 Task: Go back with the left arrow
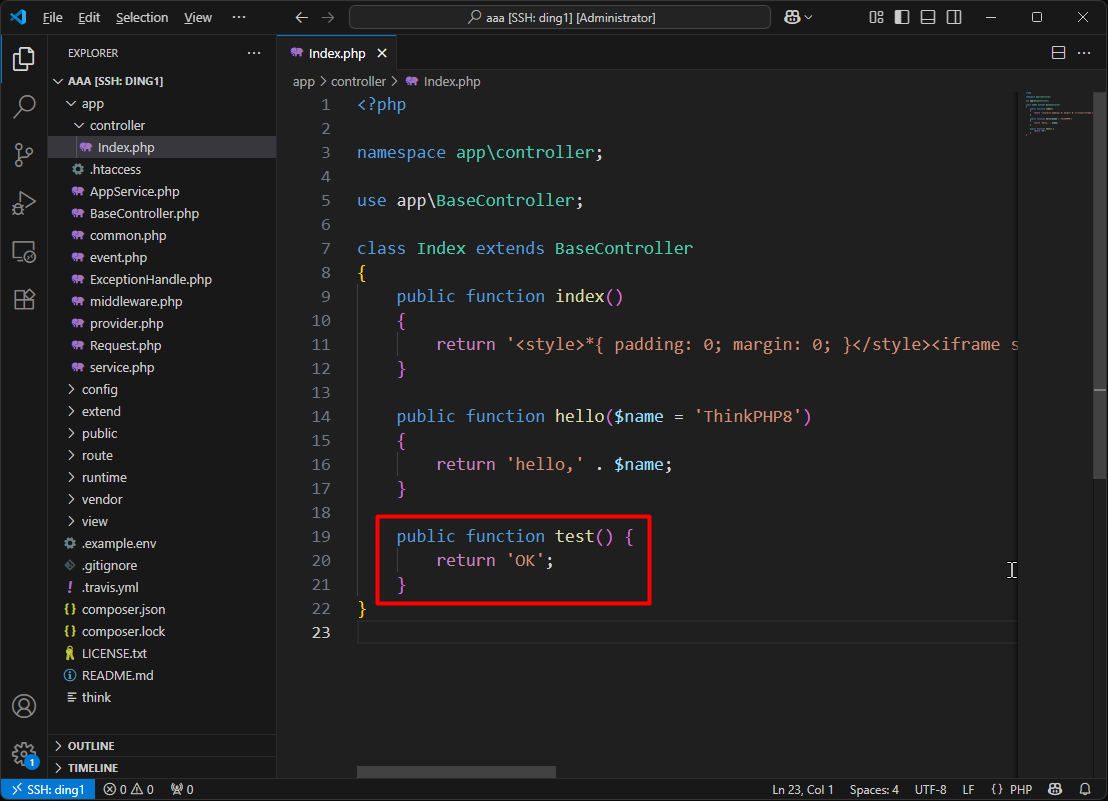click(x=302, y=18)
